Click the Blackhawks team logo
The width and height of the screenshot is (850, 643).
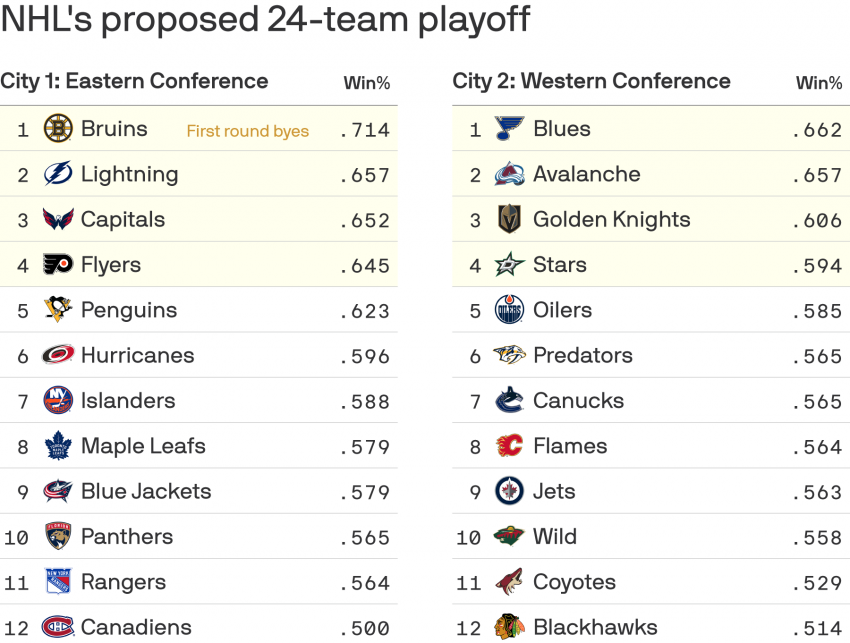click(510, 627)
